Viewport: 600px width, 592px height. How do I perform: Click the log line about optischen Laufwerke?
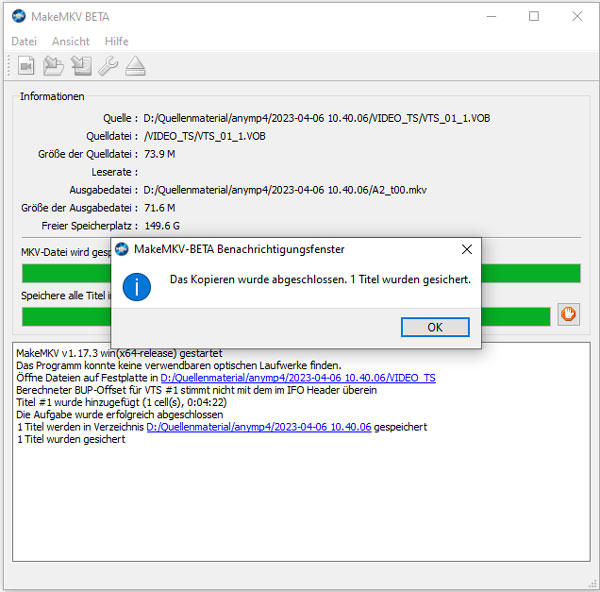[x=179, y=365]
